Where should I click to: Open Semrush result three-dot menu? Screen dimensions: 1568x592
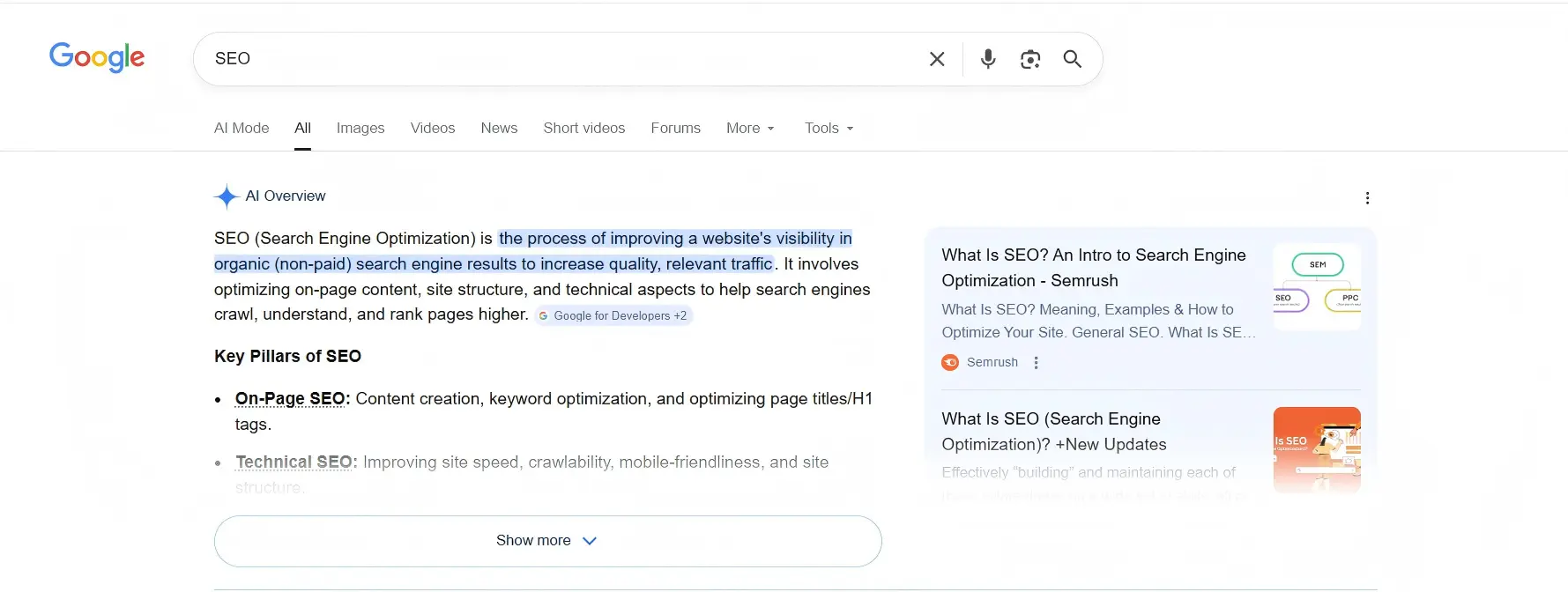(1036, 362)
